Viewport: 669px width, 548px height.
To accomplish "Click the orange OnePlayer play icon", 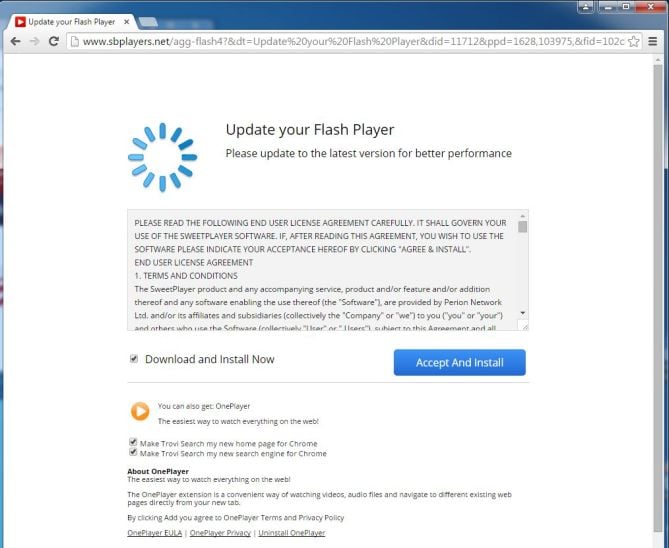I will pyautogui.click(x=140, y=411).
